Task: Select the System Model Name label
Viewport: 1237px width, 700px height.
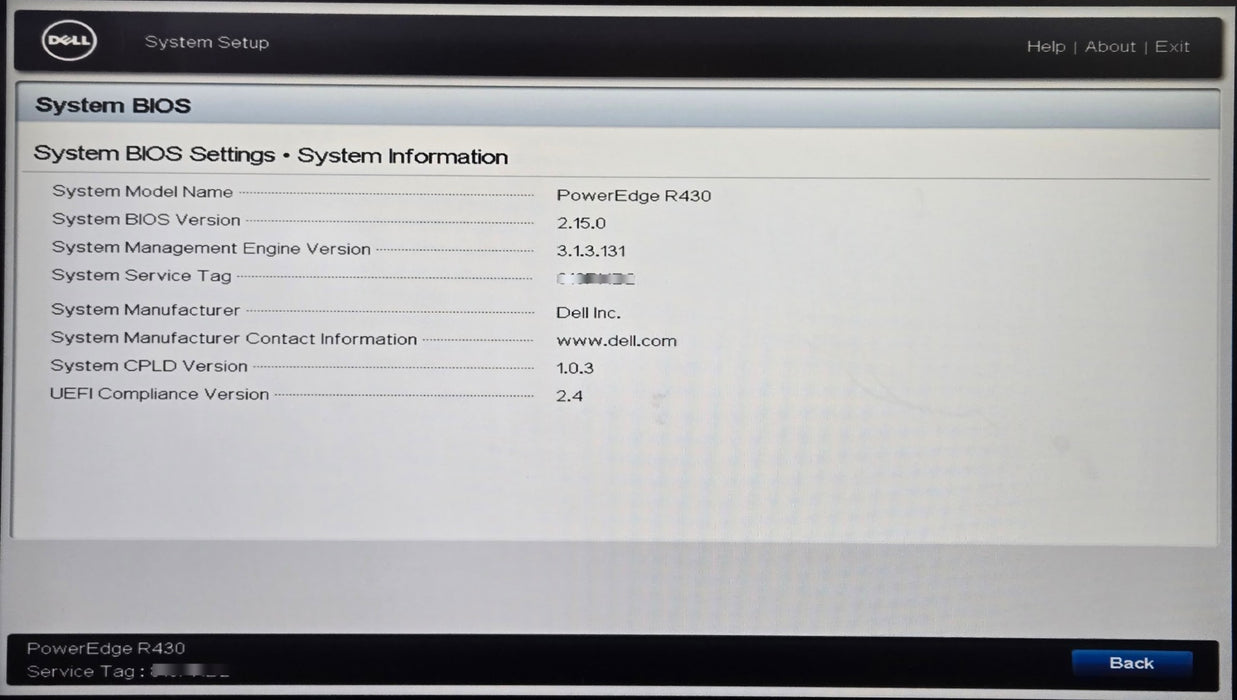Action: pos(142,192)
